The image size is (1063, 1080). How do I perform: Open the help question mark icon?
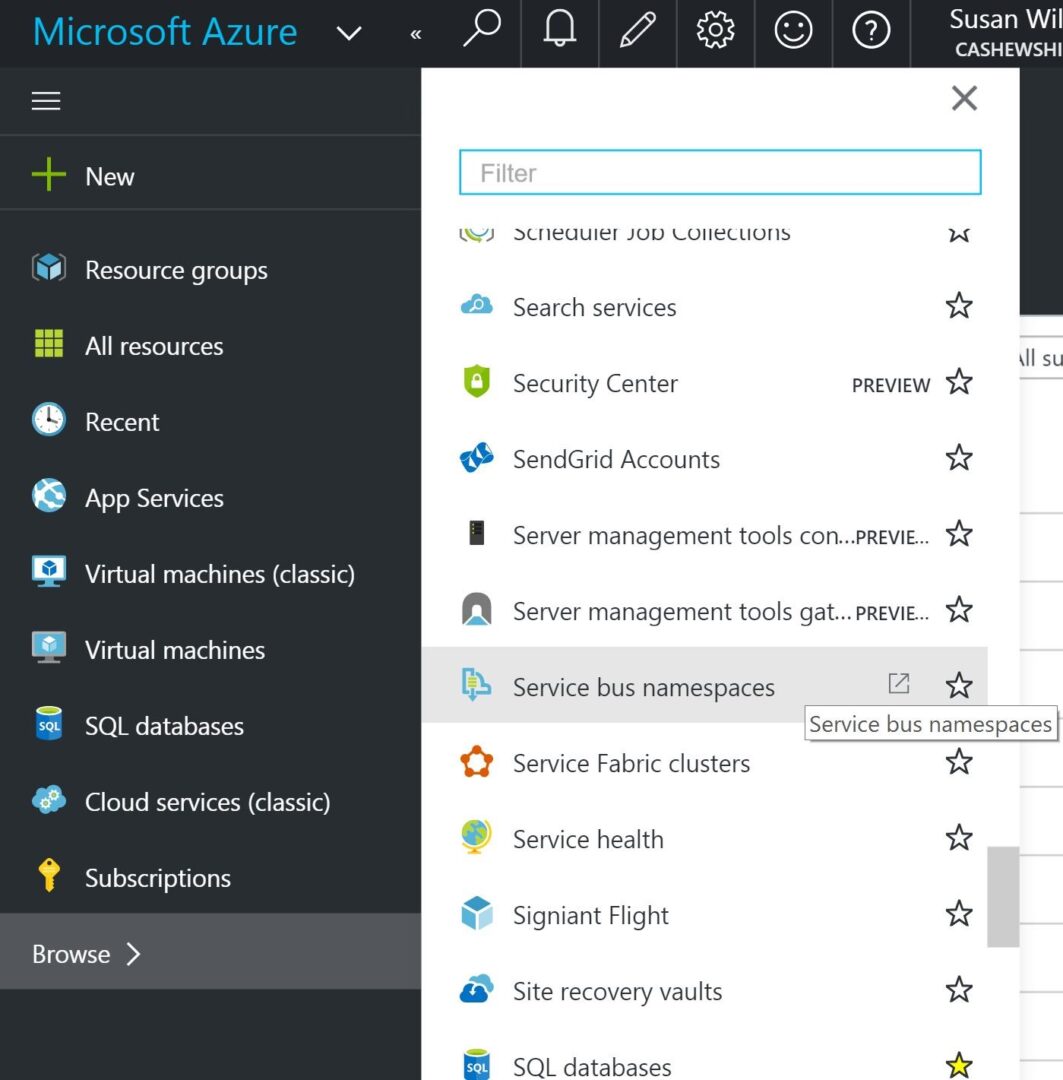coord(870,30)
